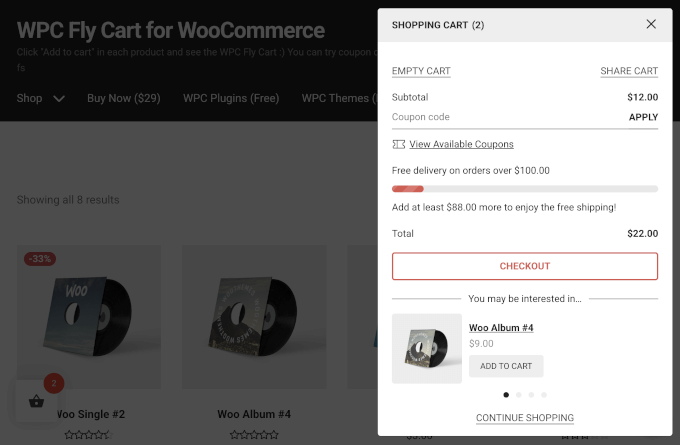
Task: Add Woo Album #4 to cart
Action: click(x=506, y=366)
